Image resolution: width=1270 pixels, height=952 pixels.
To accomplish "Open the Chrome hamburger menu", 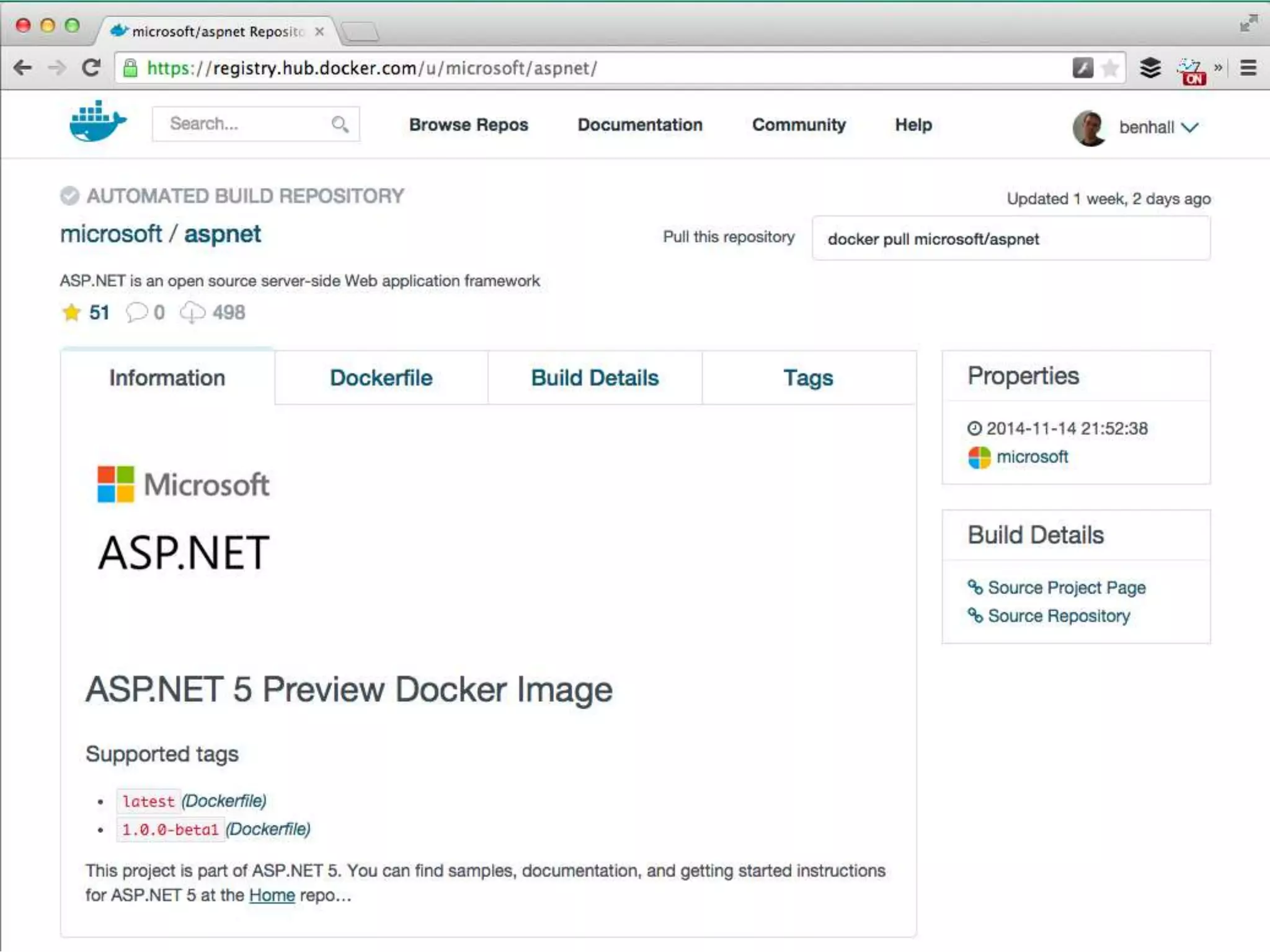I will (1248, 68).
